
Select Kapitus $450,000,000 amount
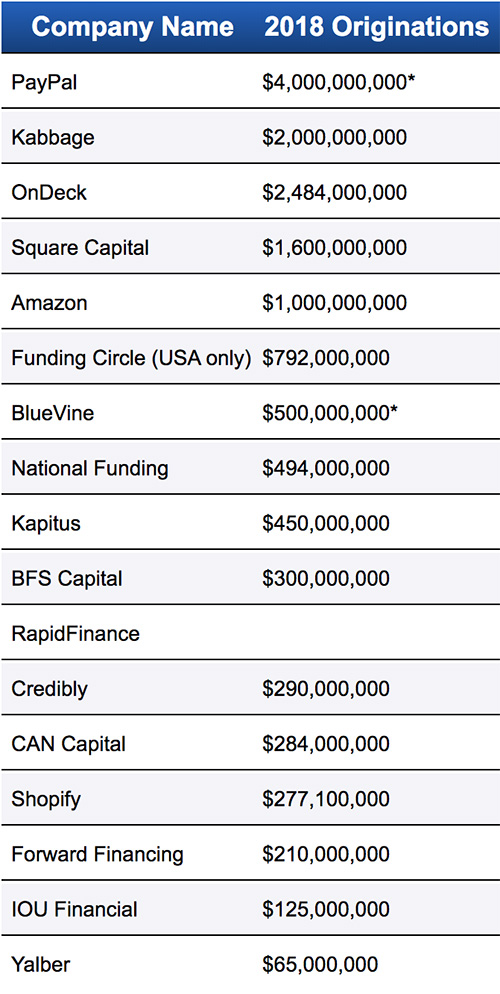click(x=326, y=523)
